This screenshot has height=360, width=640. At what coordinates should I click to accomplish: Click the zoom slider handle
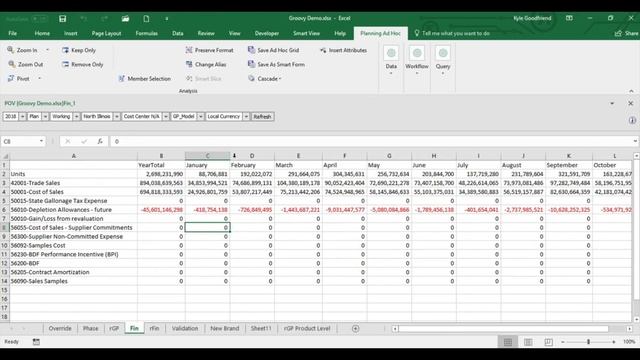pos(588,342)
